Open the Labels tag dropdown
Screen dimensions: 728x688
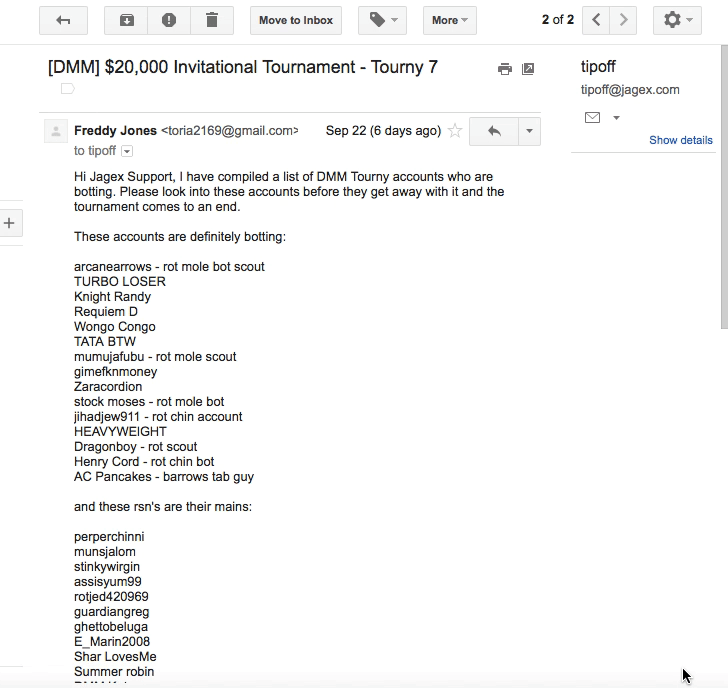click(x=383, y=20)
